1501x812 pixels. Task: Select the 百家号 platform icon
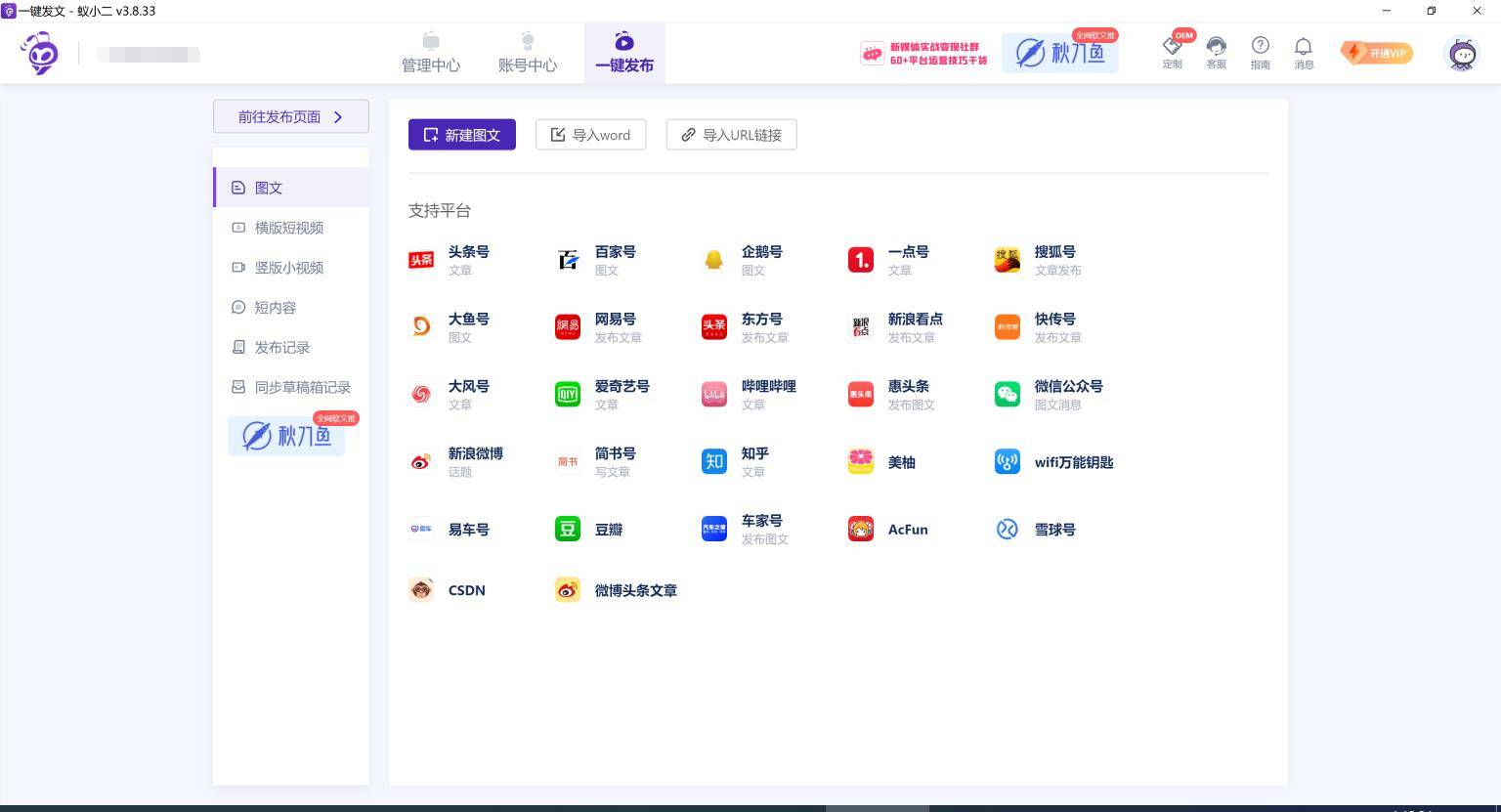point(568,260)
